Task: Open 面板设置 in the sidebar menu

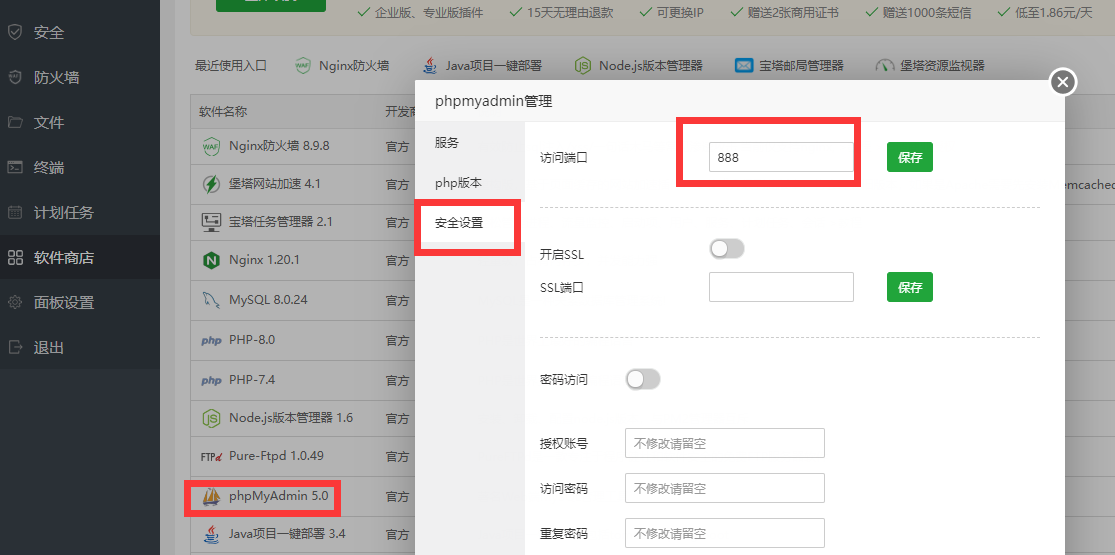Action: 64,302
